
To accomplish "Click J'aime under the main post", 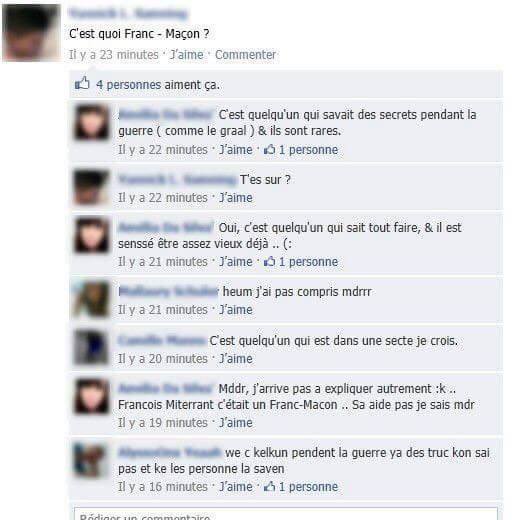I will [187, 55].
